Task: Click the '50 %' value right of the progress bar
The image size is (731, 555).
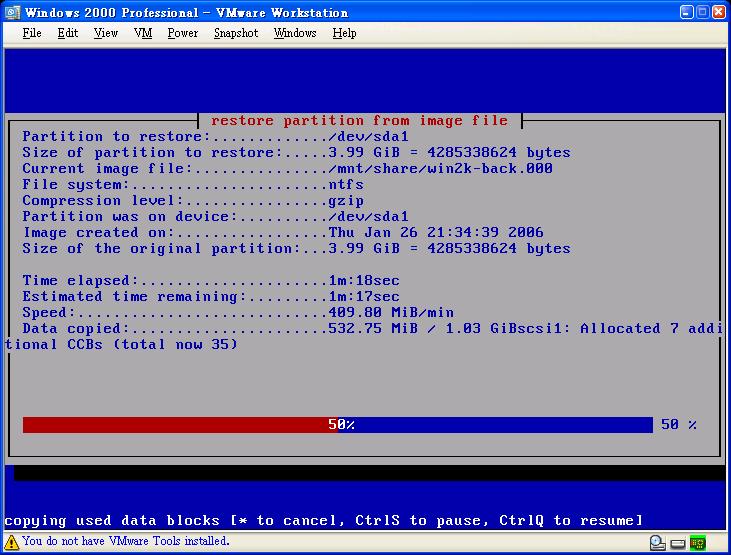Action: (679, 424)
